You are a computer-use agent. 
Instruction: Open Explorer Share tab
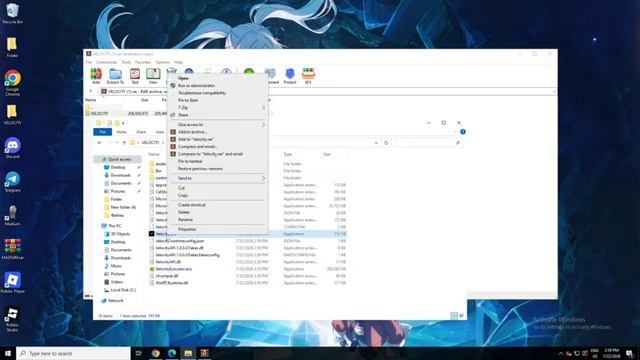pyautogui.click(x=141, y=132)
